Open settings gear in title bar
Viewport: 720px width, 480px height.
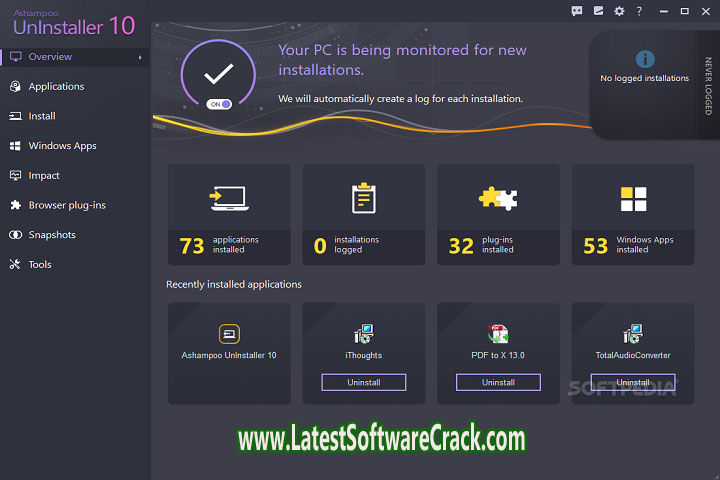click(619, 11)
